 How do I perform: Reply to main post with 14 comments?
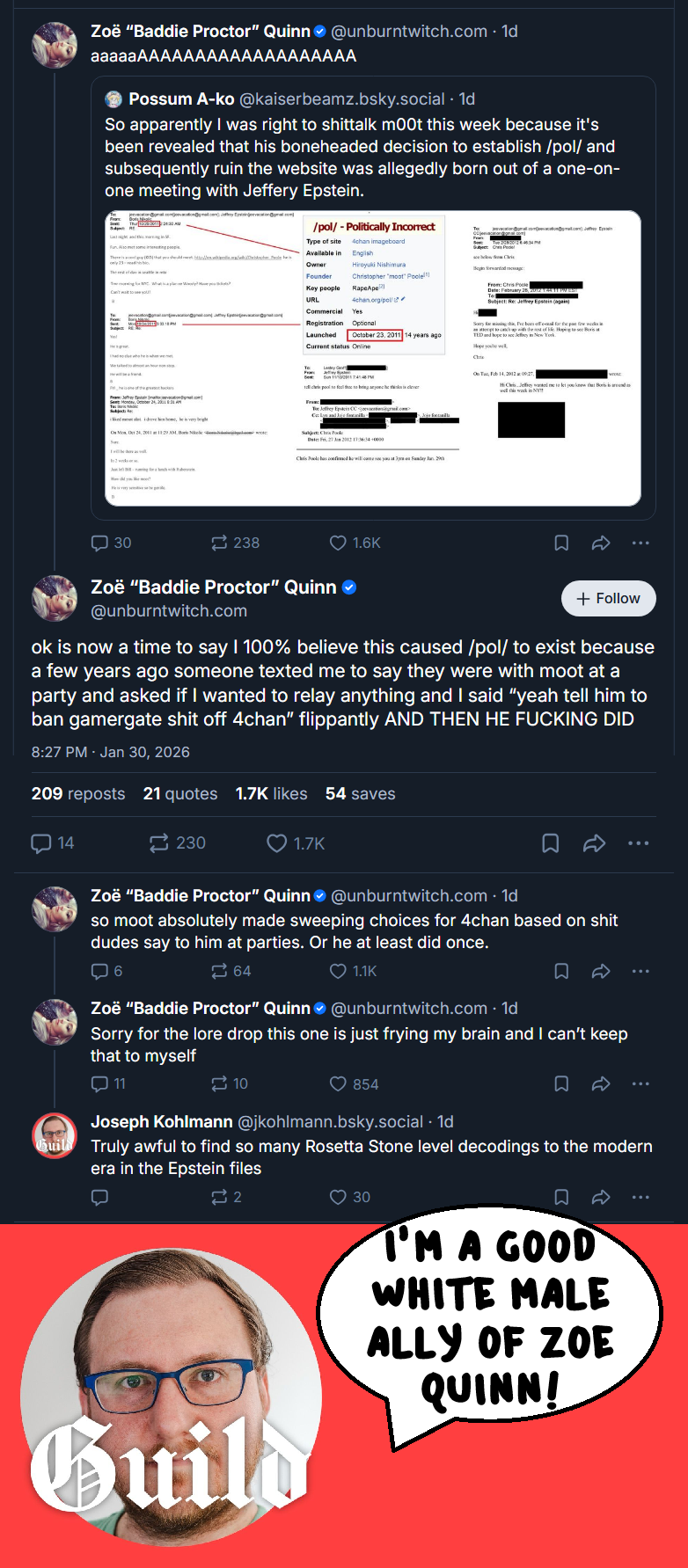pos(53,843)
